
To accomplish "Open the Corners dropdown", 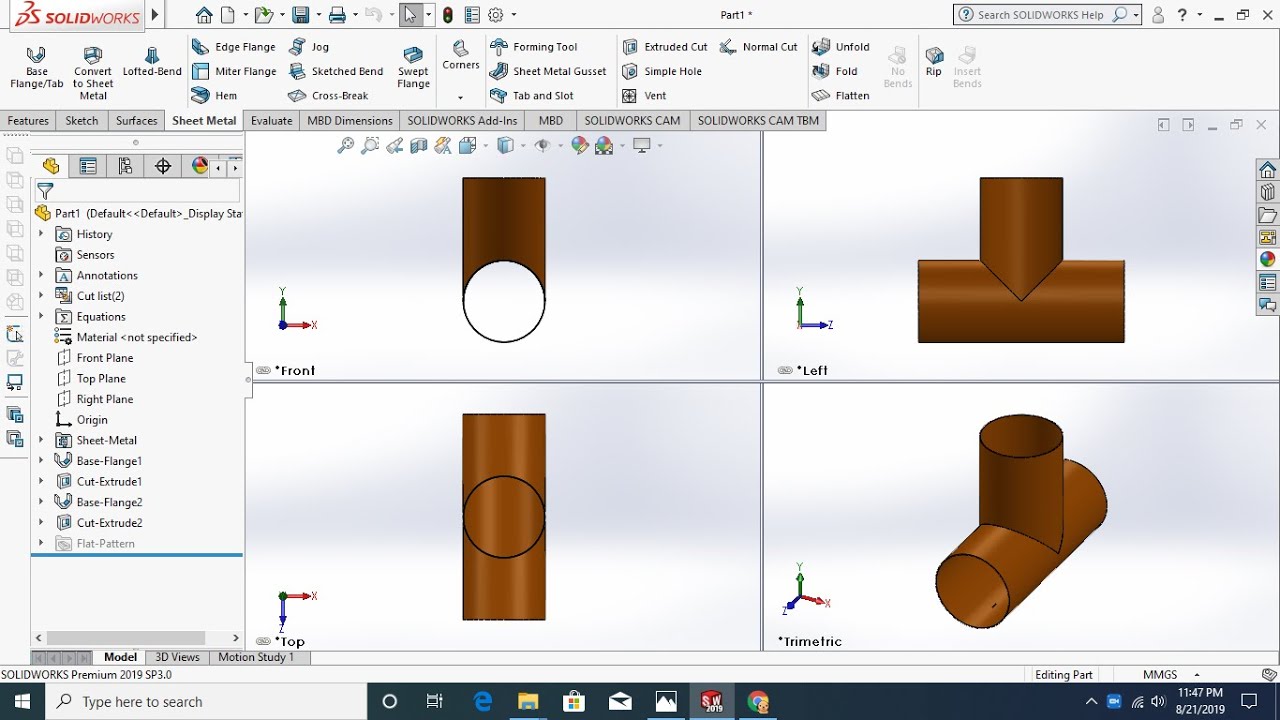I will [x=461, y=97].
